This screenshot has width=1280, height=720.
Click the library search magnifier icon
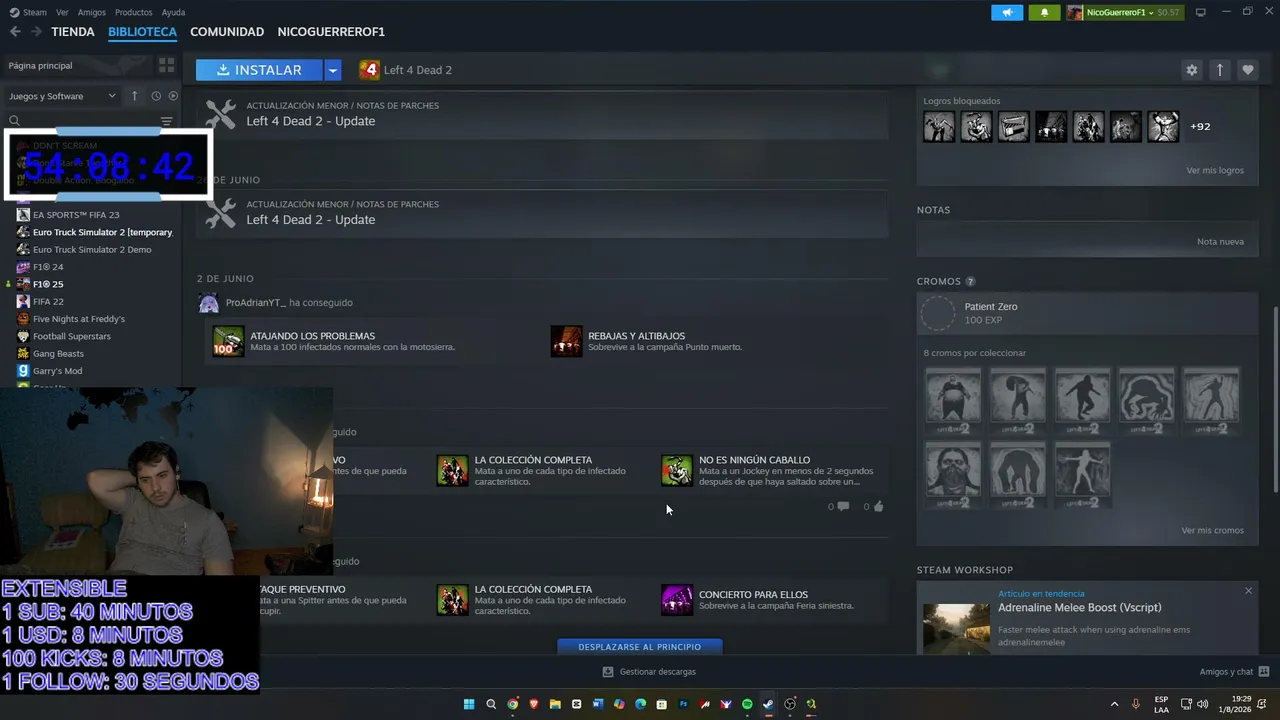click(x=15, y=121)
